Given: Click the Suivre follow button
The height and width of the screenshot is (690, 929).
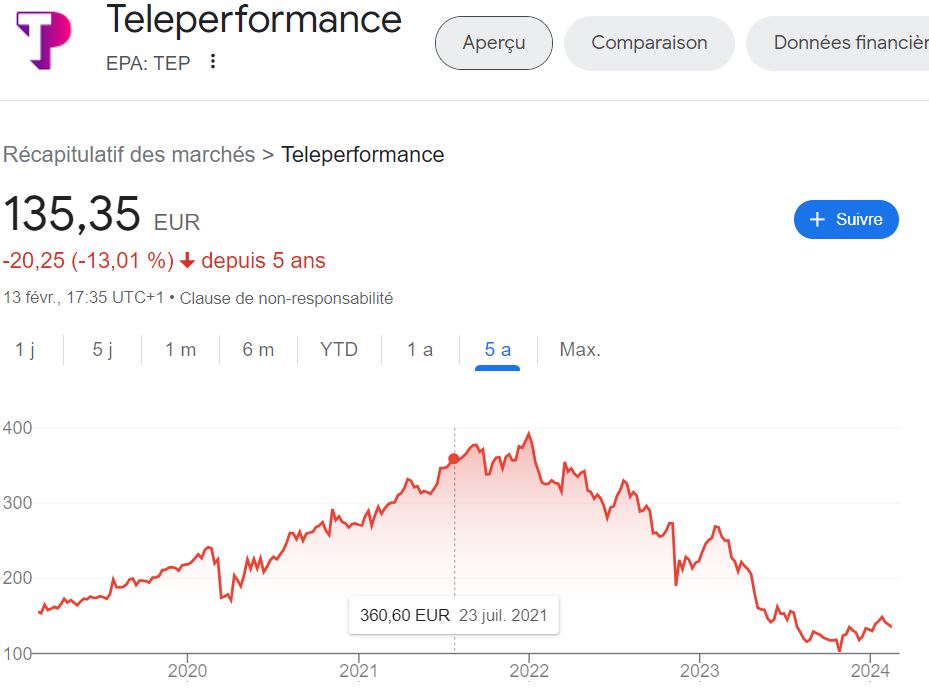Looking at the screenshot, I should [x=846, y=220].
